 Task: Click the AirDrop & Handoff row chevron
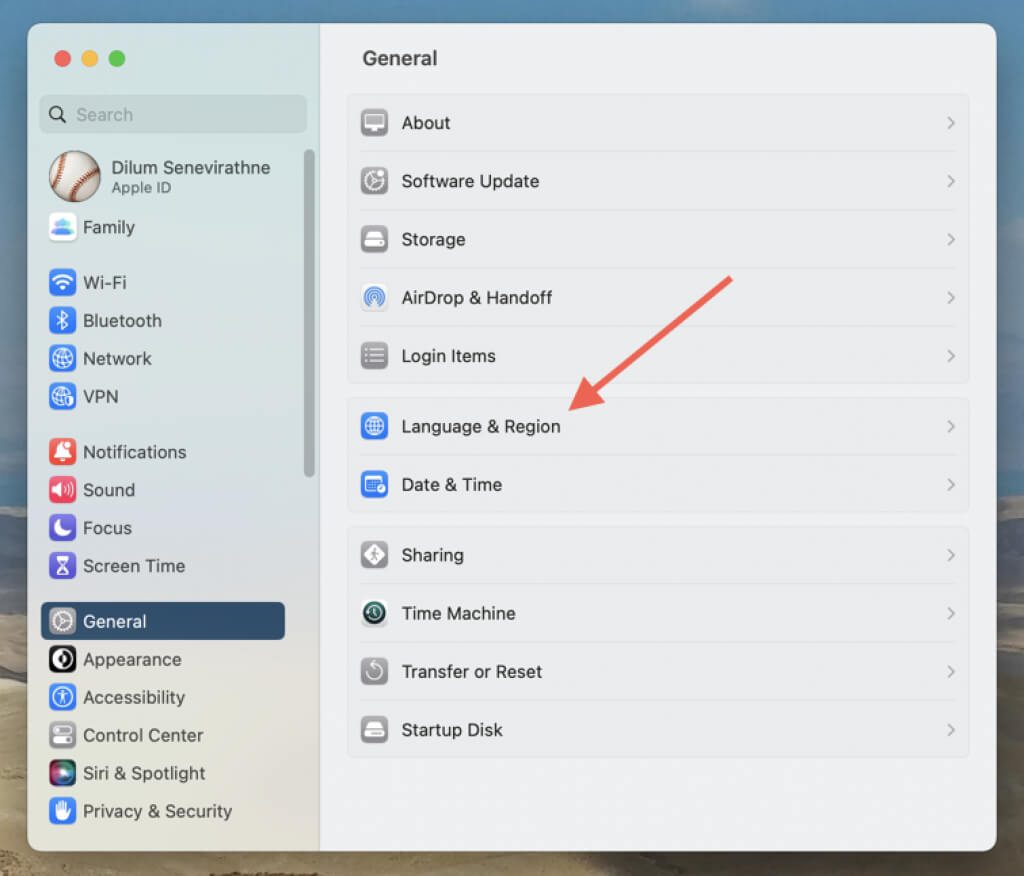(x=951, y=297)
